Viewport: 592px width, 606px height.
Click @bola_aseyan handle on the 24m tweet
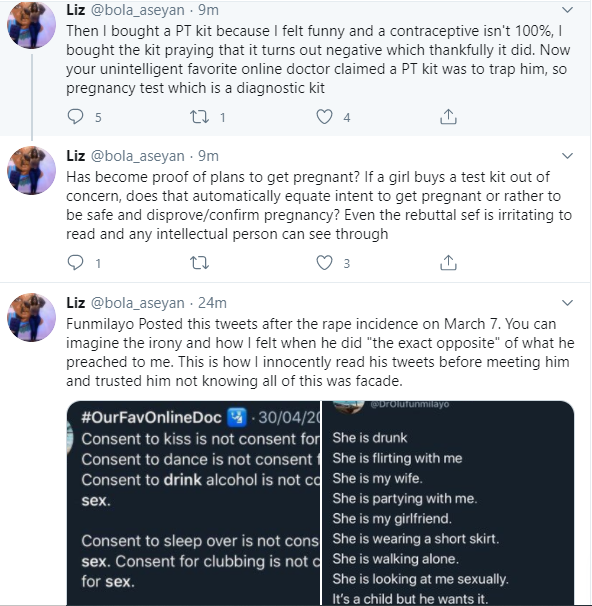point(138,303)
